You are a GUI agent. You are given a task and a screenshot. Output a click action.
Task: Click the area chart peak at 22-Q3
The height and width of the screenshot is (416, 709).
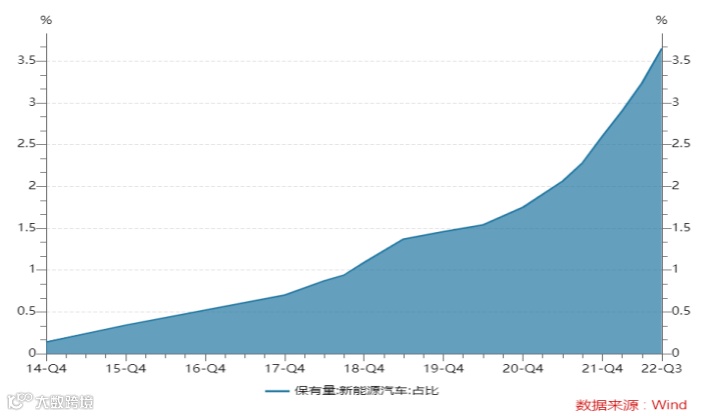[x=662, y=48]
